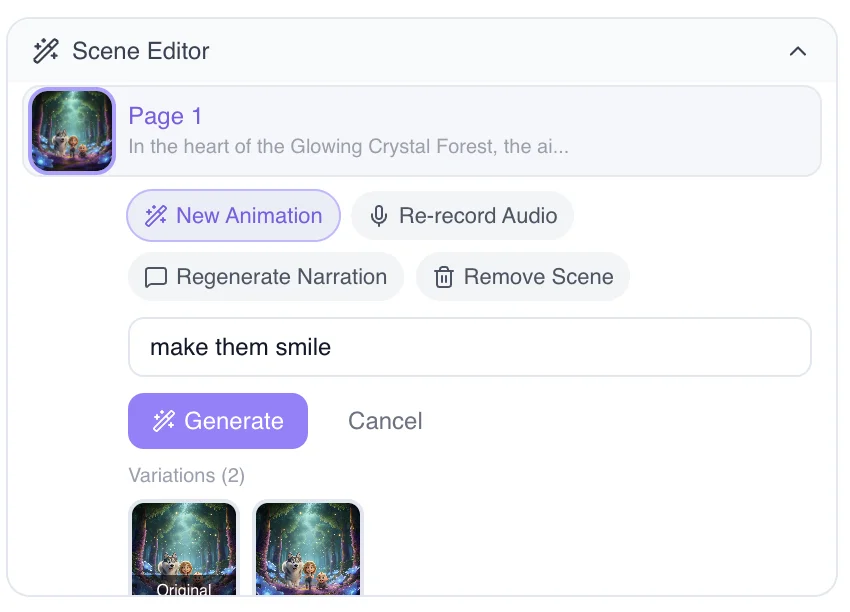This screenshot has height=612, width=850.
Task: Select the Original variation thumbnail
Action: (x=184, y=550)
